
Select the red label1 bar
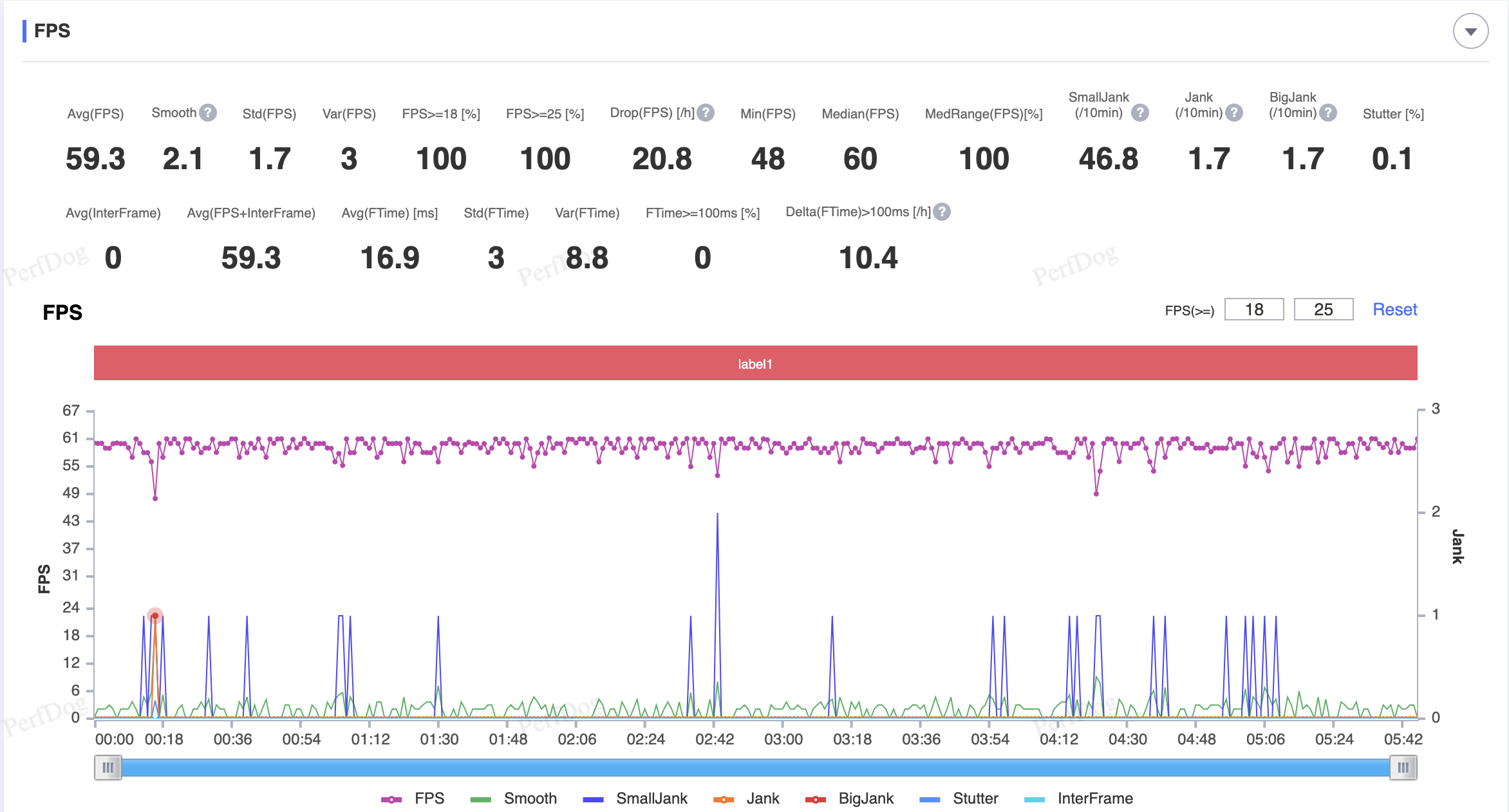[x=755, y=364]
